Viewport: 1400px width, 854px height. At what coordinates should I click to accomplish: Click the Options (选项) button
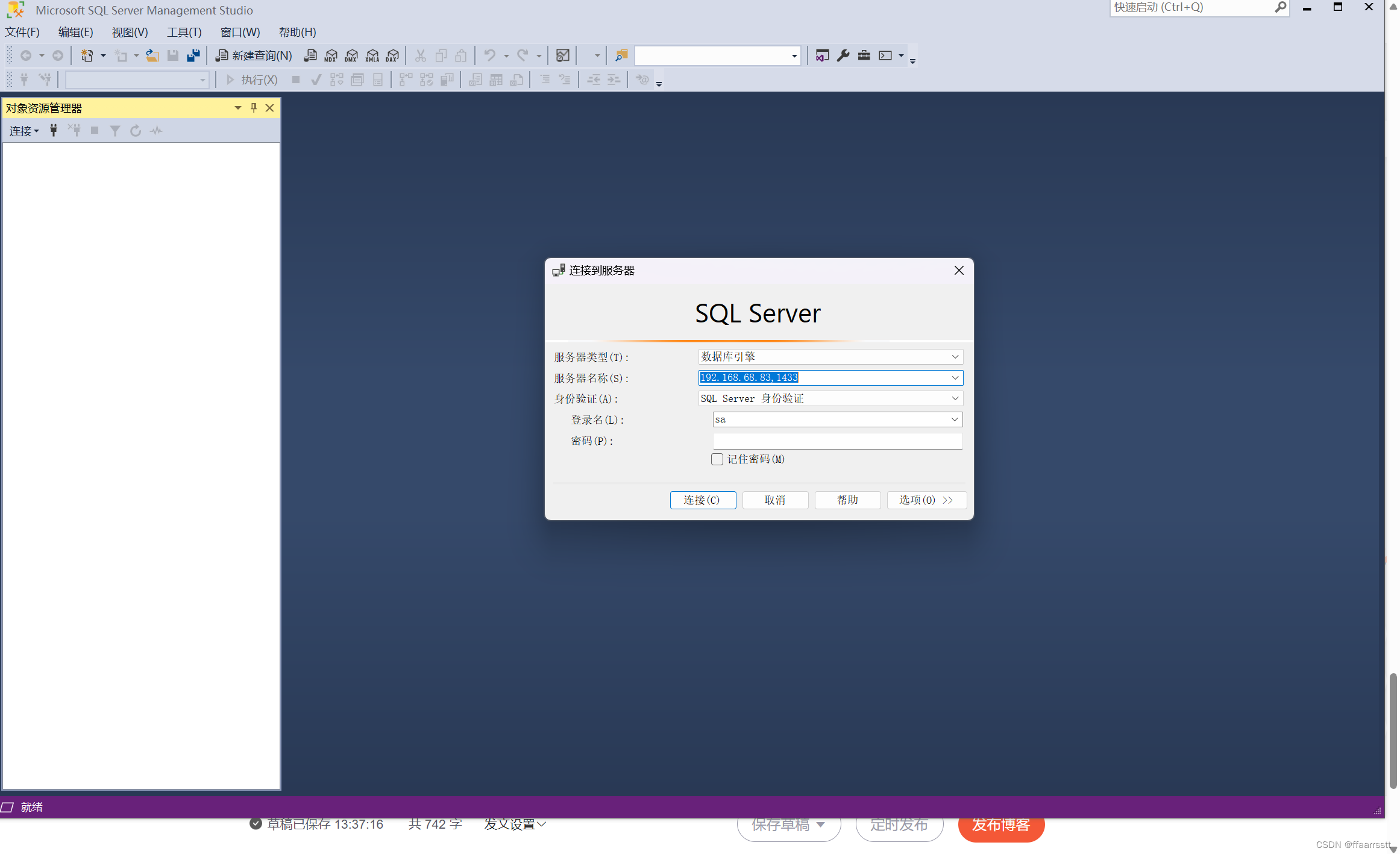point(926,500)
